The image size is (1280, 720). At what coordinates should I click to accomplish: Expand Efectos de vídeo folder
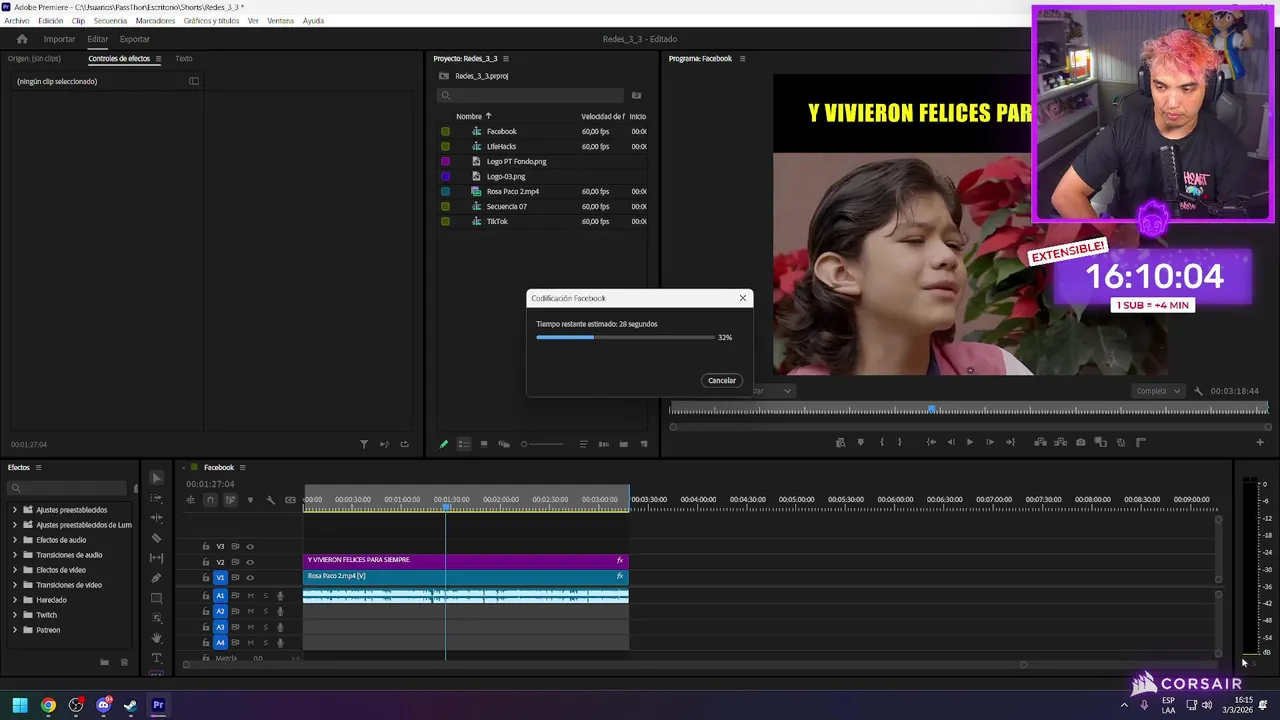15,570
